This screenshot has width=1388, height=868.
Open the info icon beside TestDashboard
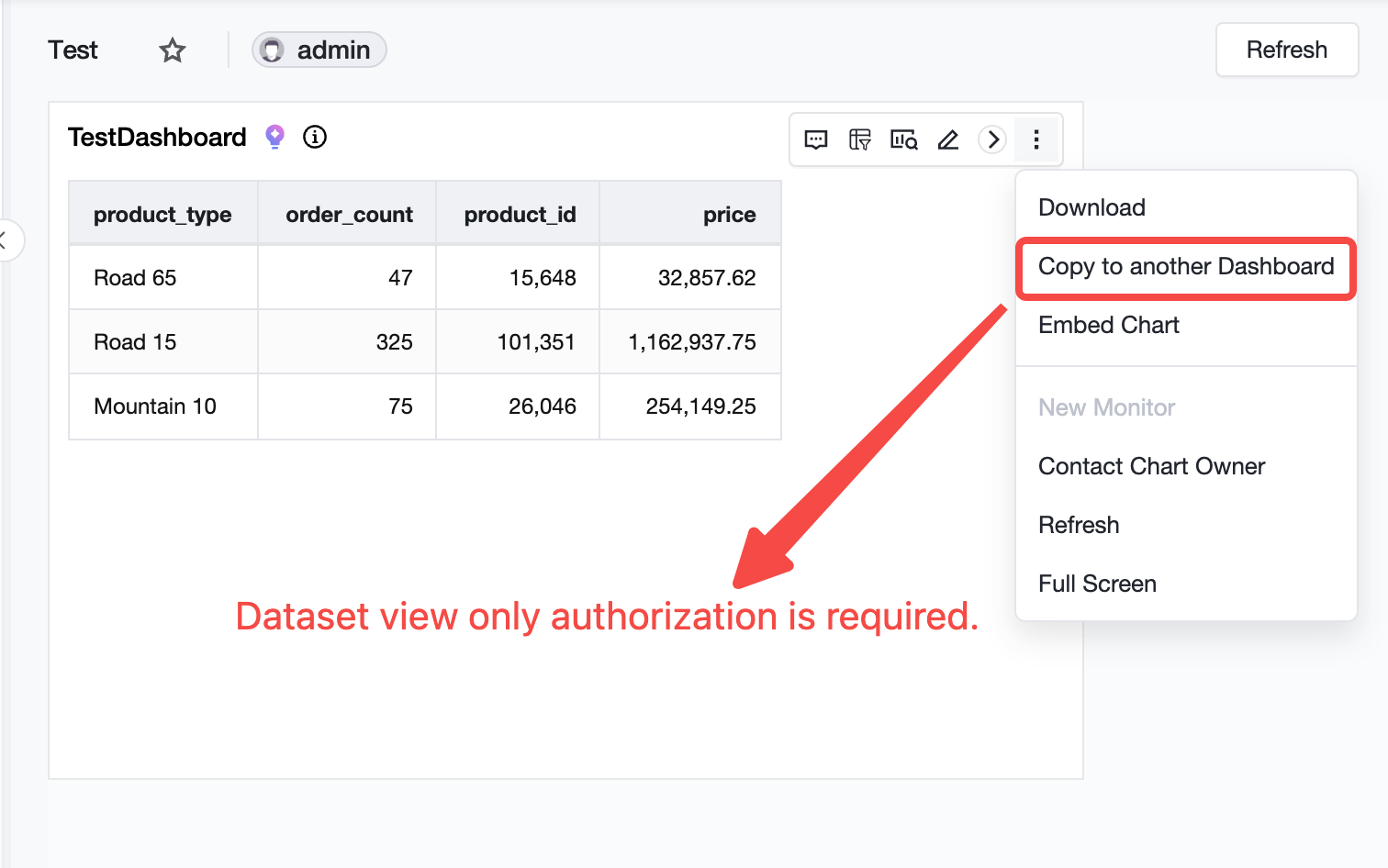click(315, 137)
